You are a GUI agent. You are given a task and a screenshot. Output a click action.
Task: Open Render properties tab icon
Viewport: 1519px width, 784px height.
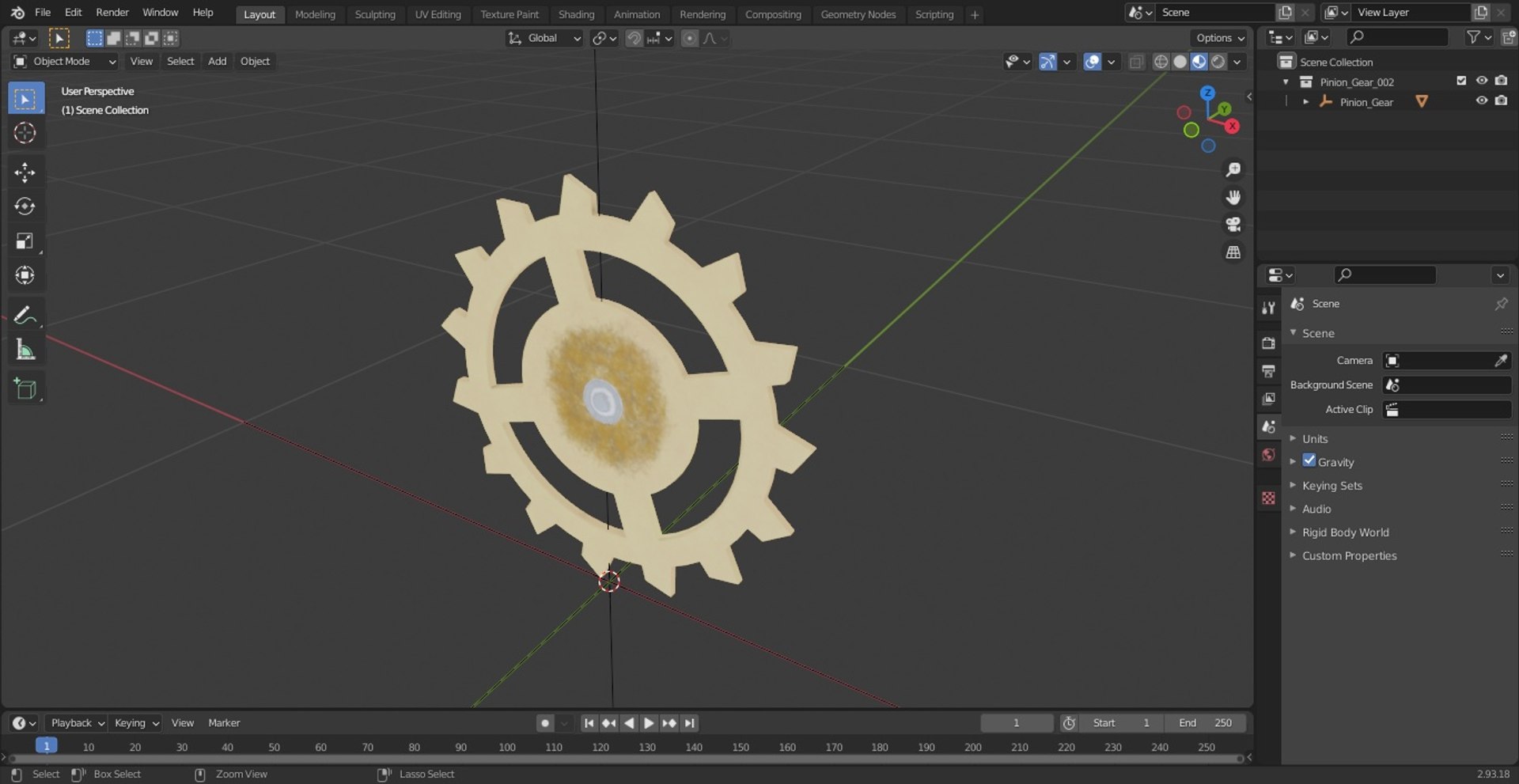click(x=1268, y=343)
